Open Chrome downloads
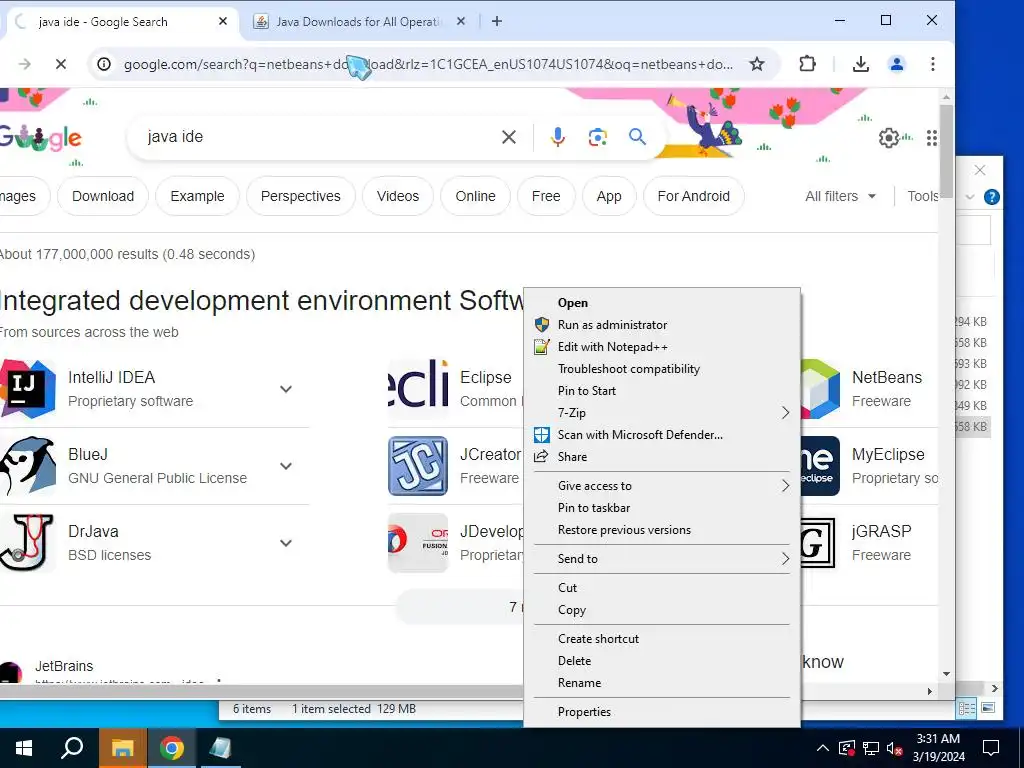This screenshot has width=1024, height=768. click(x=861, y=64)
